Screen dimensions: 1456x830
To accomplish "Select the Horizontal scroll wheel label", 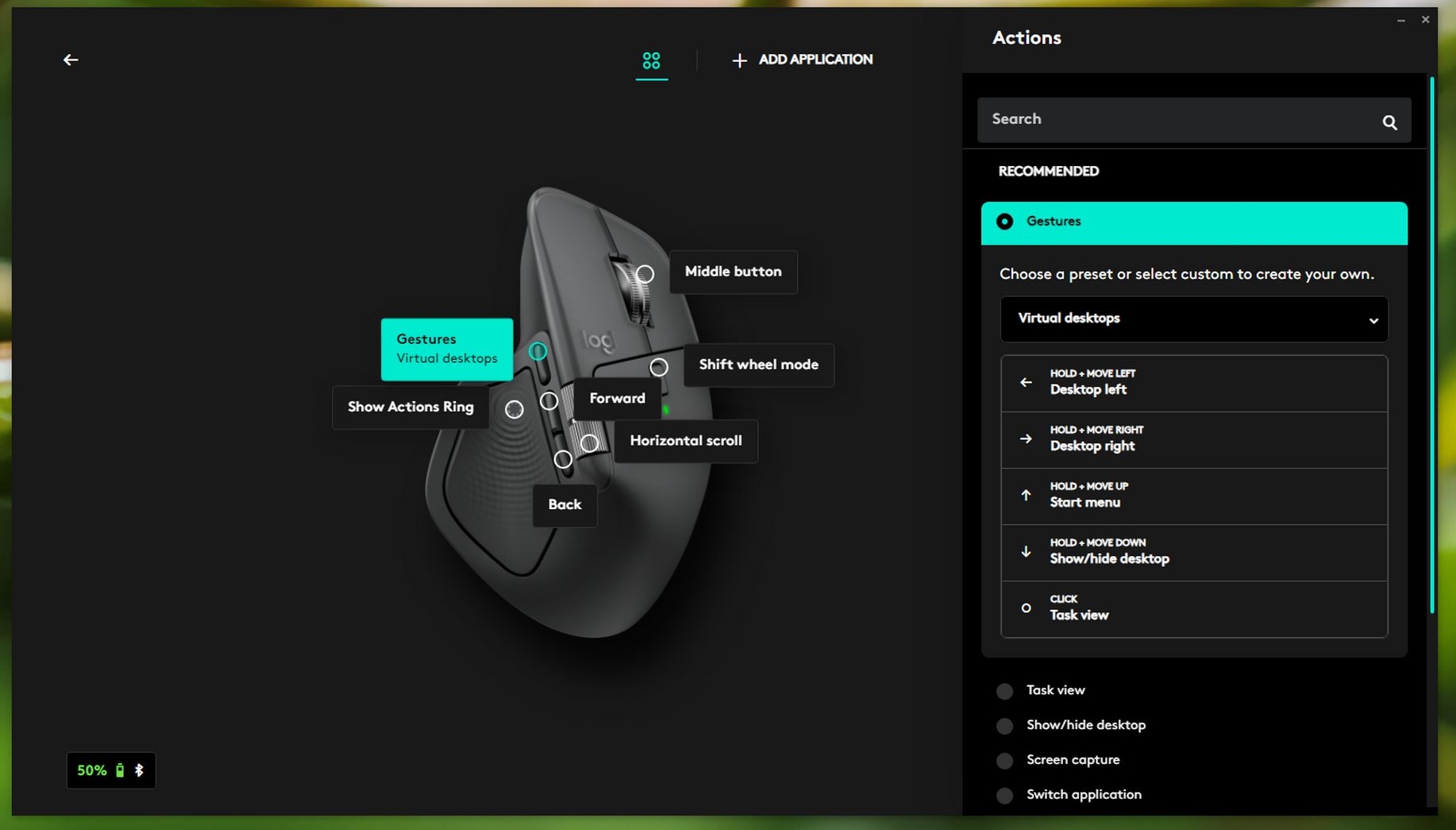I will click(685, 441).
